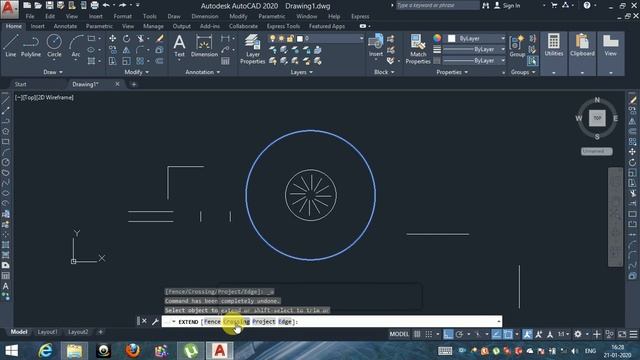The width and height of the screenshot is (640, 360).
Task: Click the MODEL button in status bar
Action: tap(399, 334)
